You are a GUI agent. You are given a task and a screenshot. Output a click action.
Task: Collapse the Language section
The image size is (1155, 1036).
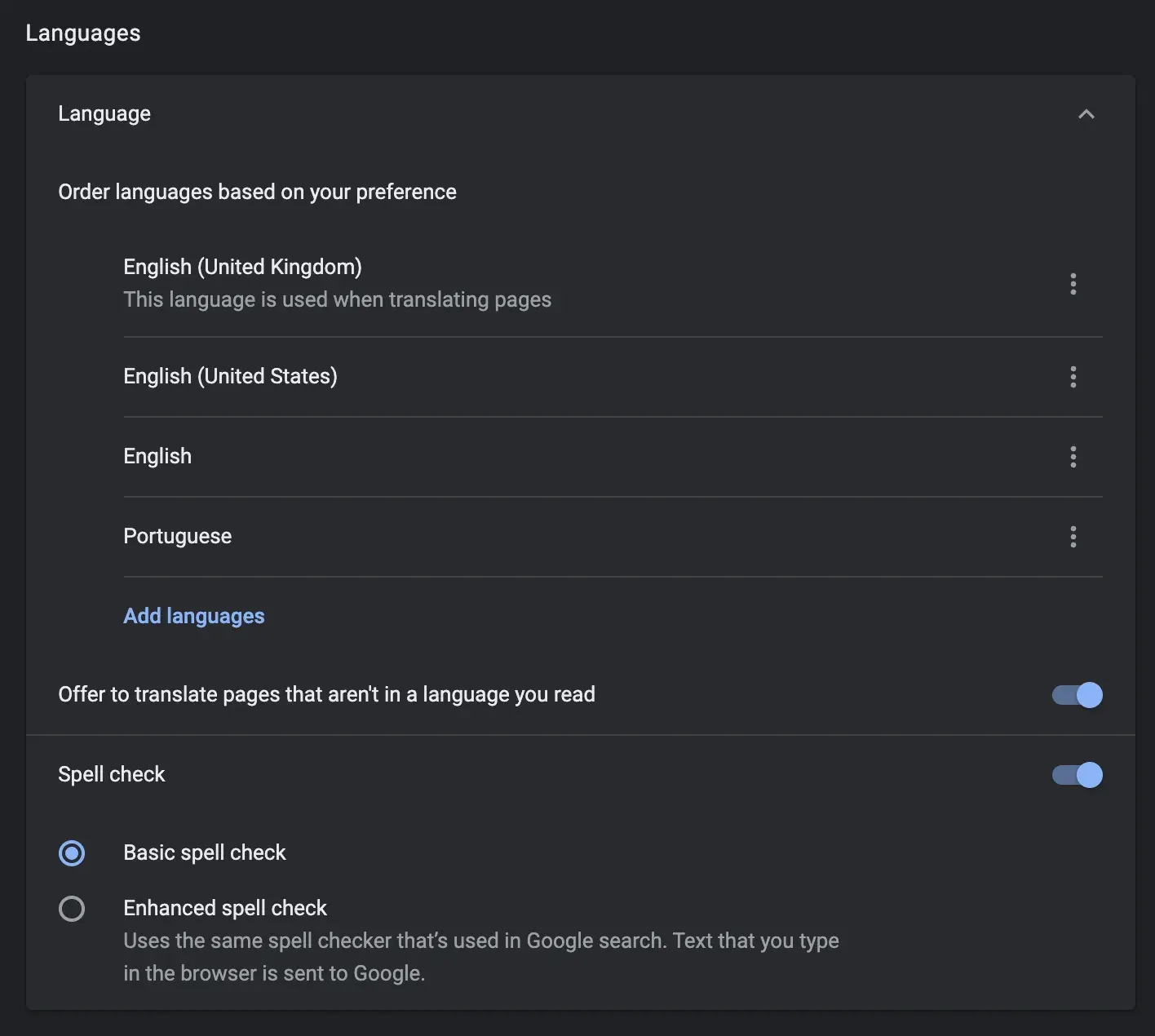pyautogui.click(x=1086, y=114)
